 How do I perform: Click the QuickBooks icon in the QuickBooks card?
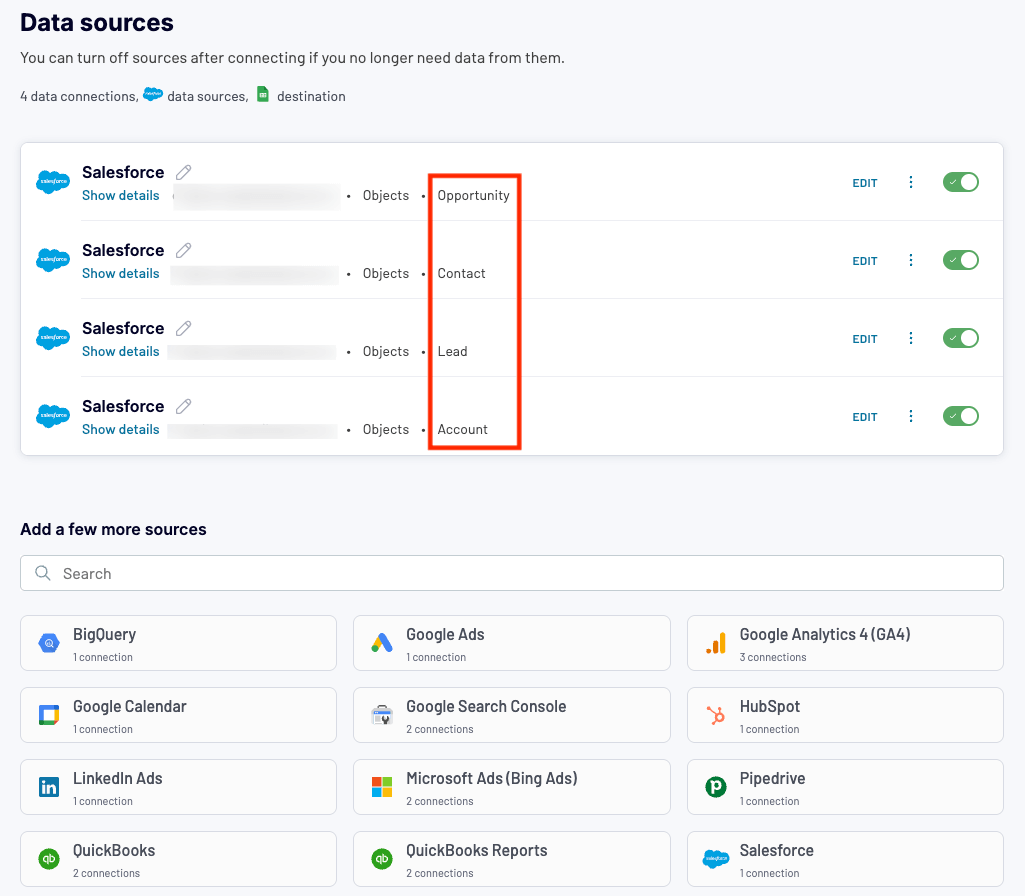(49, 859)
